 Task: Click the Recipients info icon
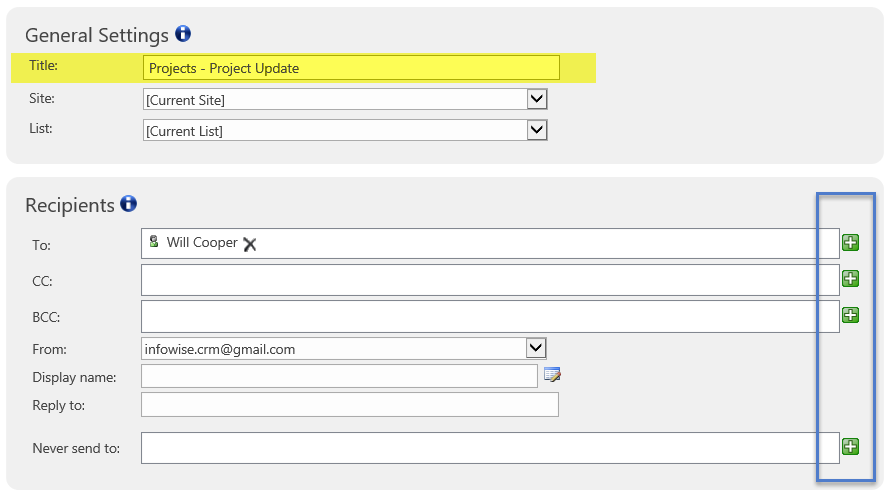(x=129, y=203)
